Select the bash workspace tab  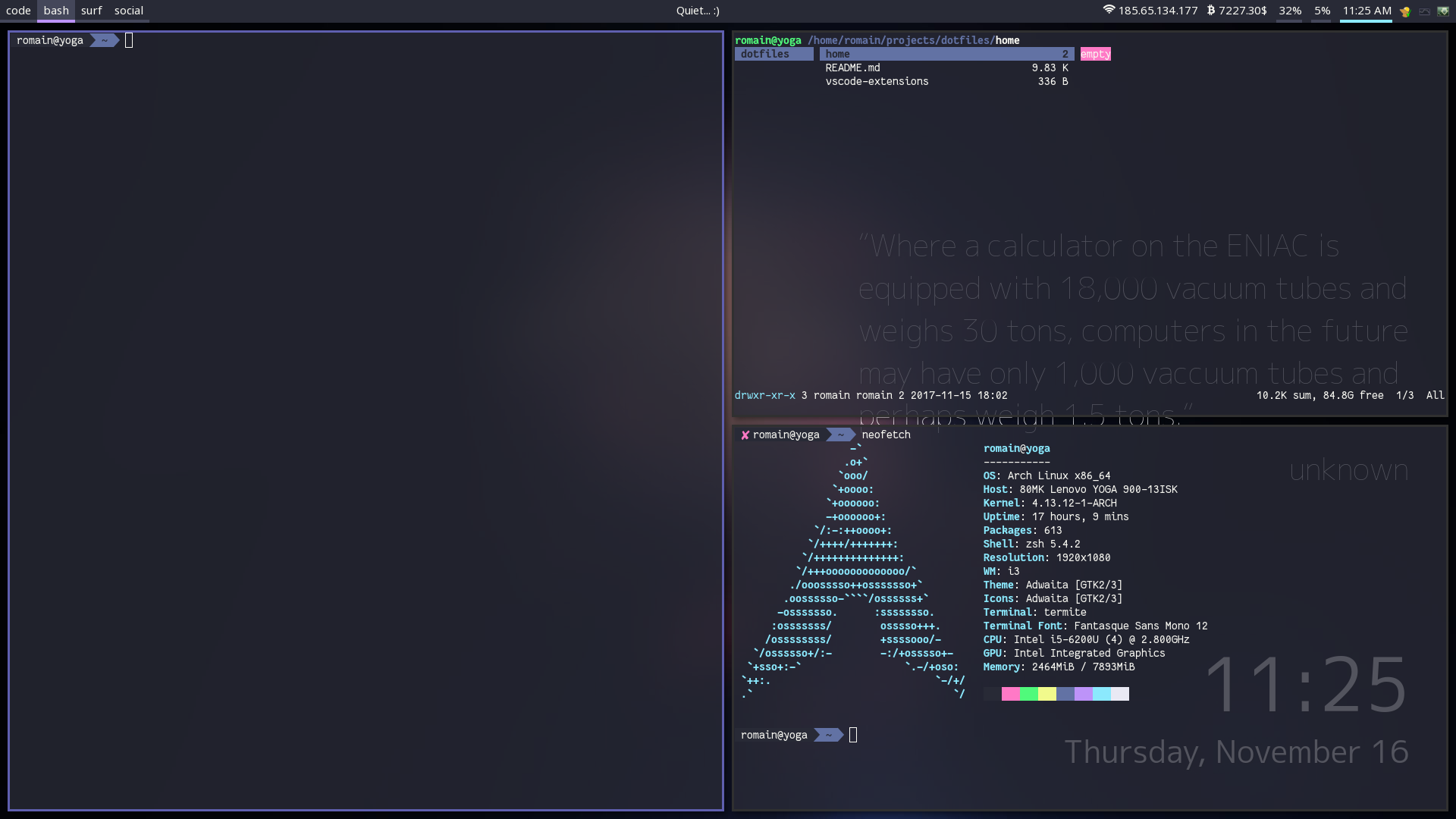pyautogui.click(x=56, y=11)
